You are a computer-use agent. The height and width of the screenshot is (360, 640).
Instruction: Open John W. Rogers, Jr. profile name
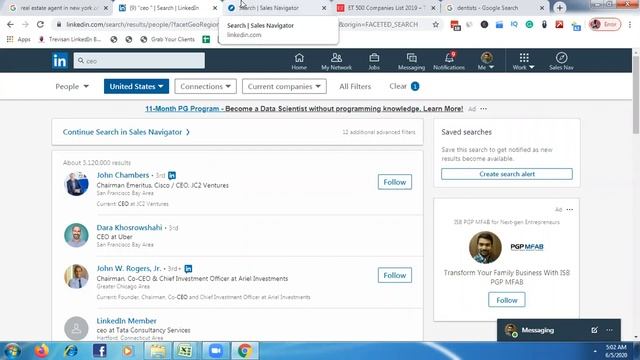coord(129,268)
